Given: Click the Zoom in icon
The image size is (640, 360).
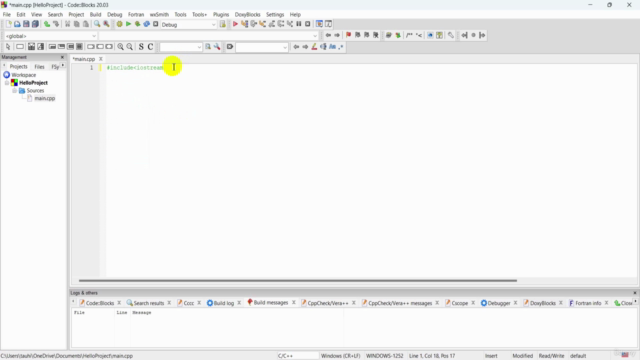Looking at the screenshot, I should pyautogui.click(x=120, y=47).
